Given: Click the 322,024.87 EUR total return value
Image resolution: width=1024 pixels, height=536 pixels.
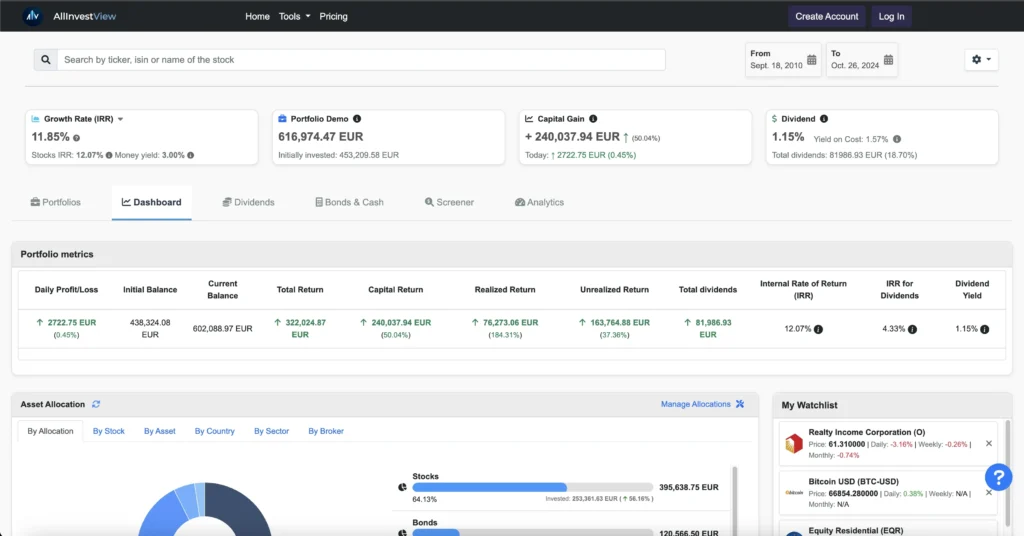Looking at the screenshot, I should 300,328.
